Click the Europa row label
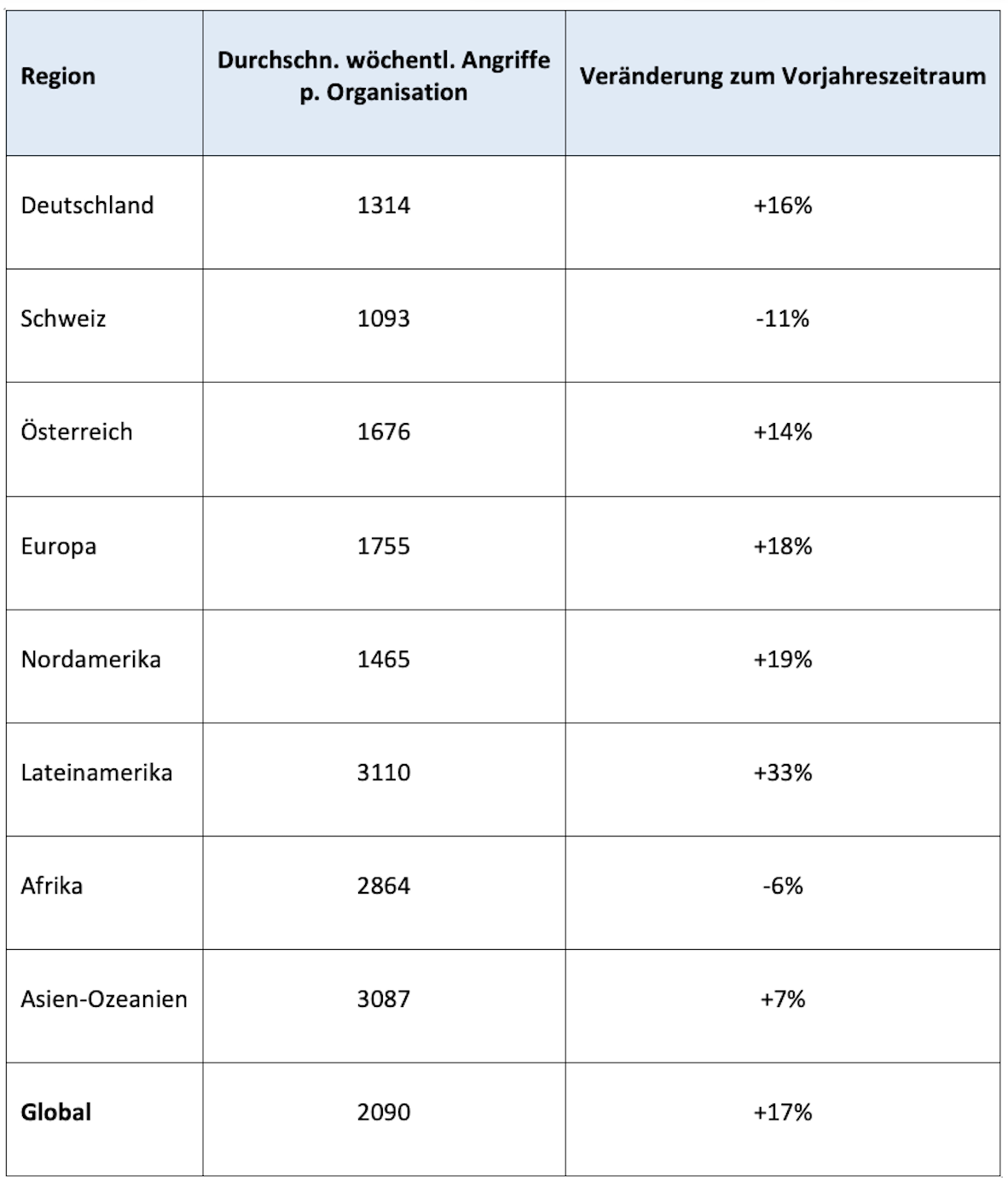Viewport: 1008px width, 1187px height. (x=59, y=547)
